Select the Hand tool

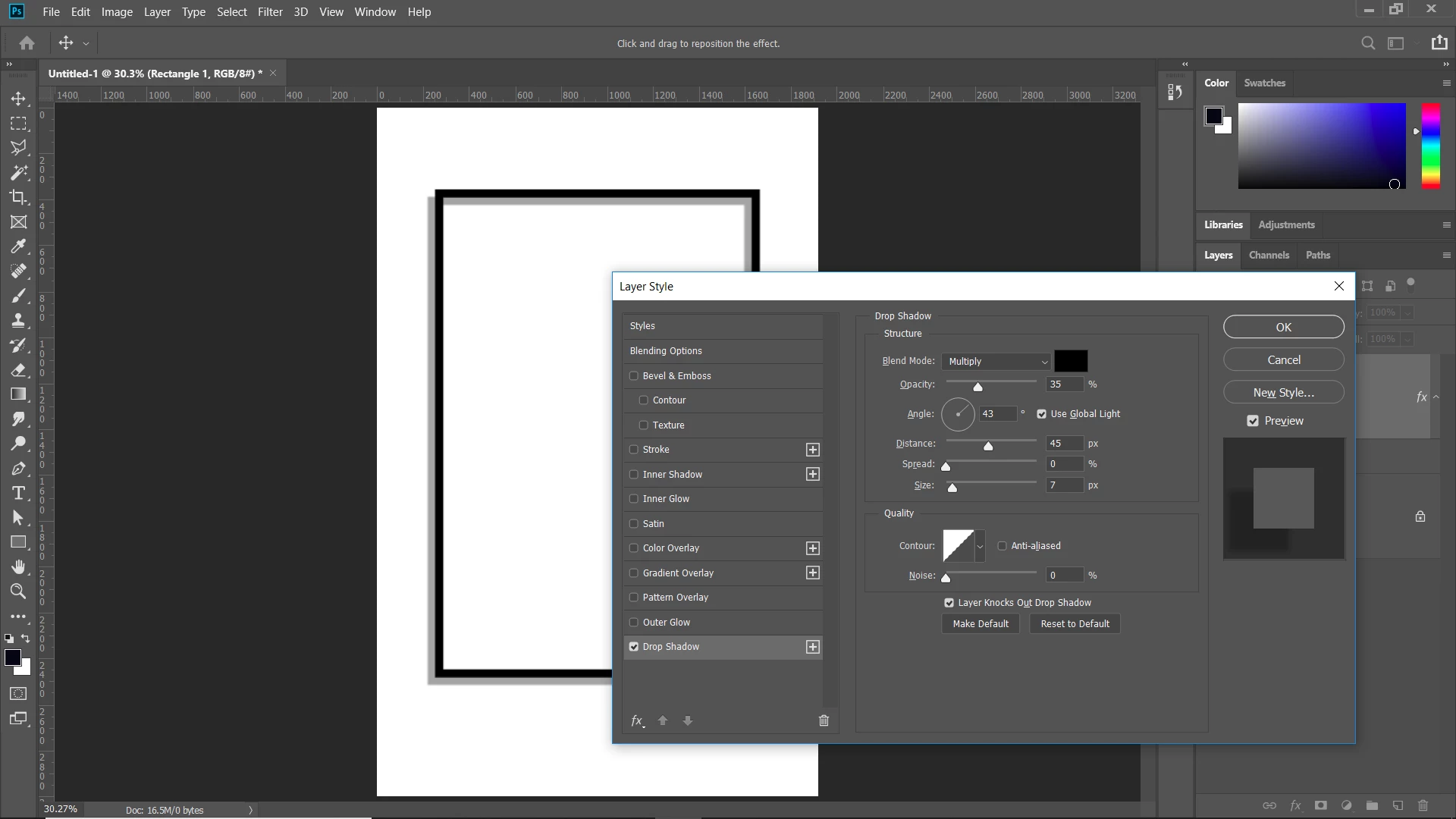pos(18,567)
